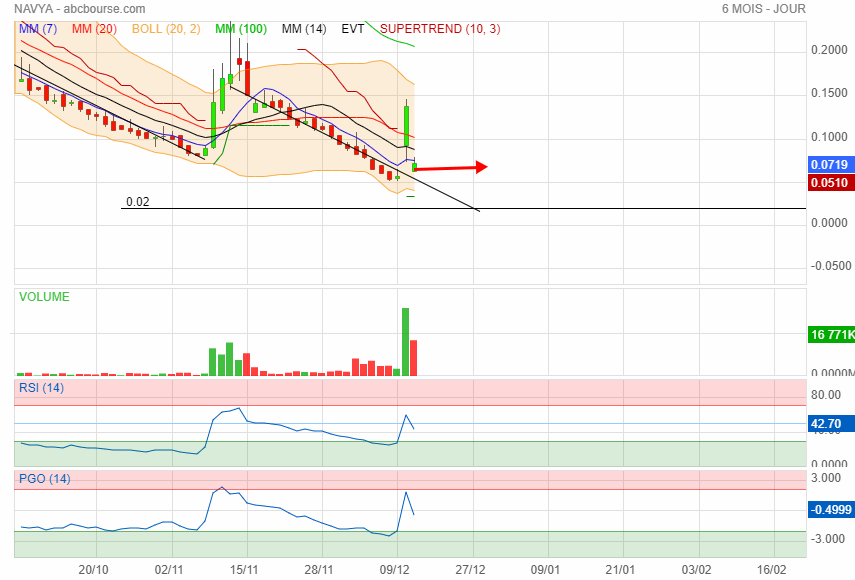Click the 27/12 date axis label
The image size is (855, 580).
tap(470, 570)
